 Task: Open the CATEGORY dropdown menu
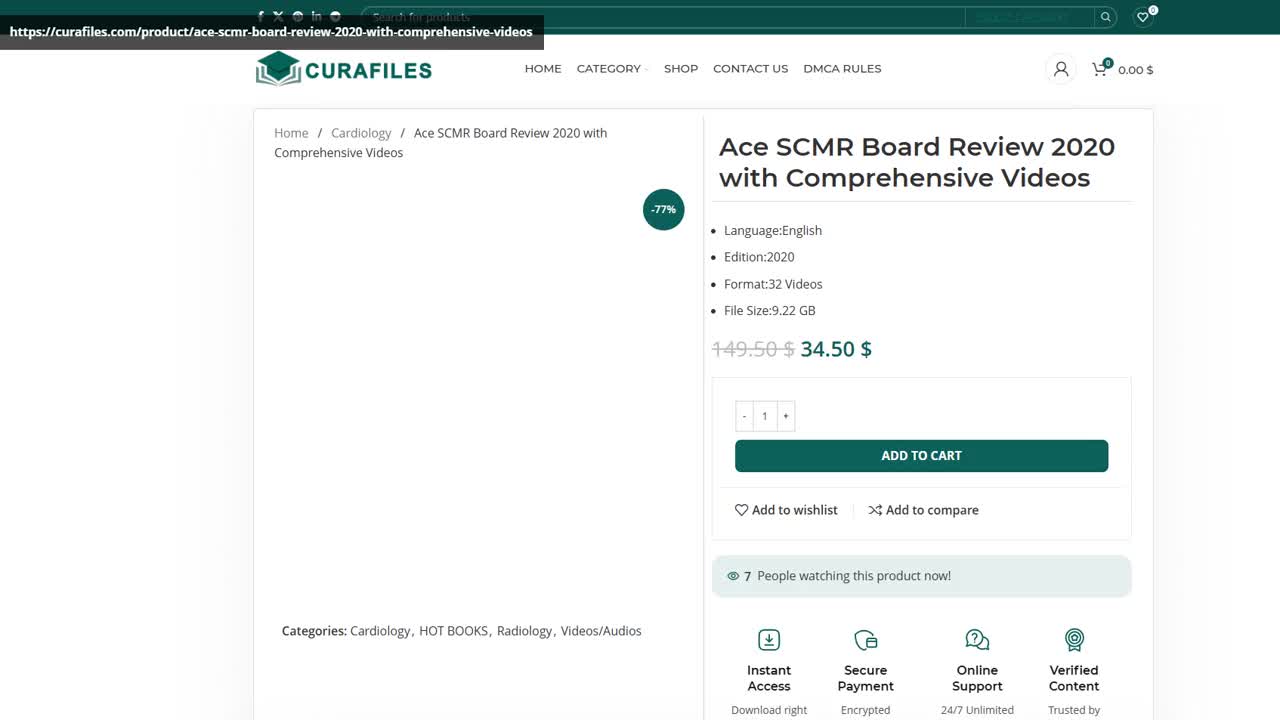pos(610,68)
